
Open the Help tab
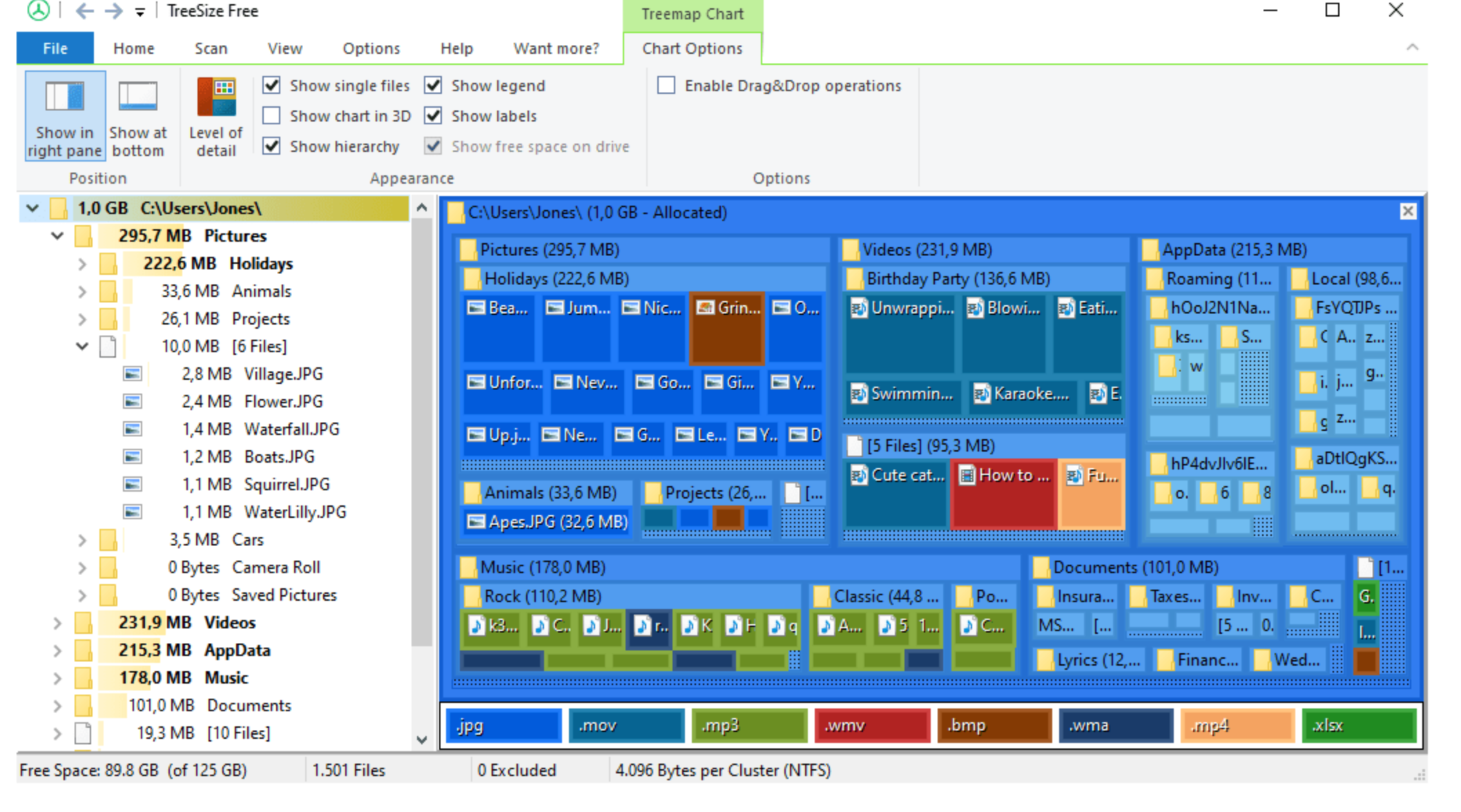(x=456, y=48)
